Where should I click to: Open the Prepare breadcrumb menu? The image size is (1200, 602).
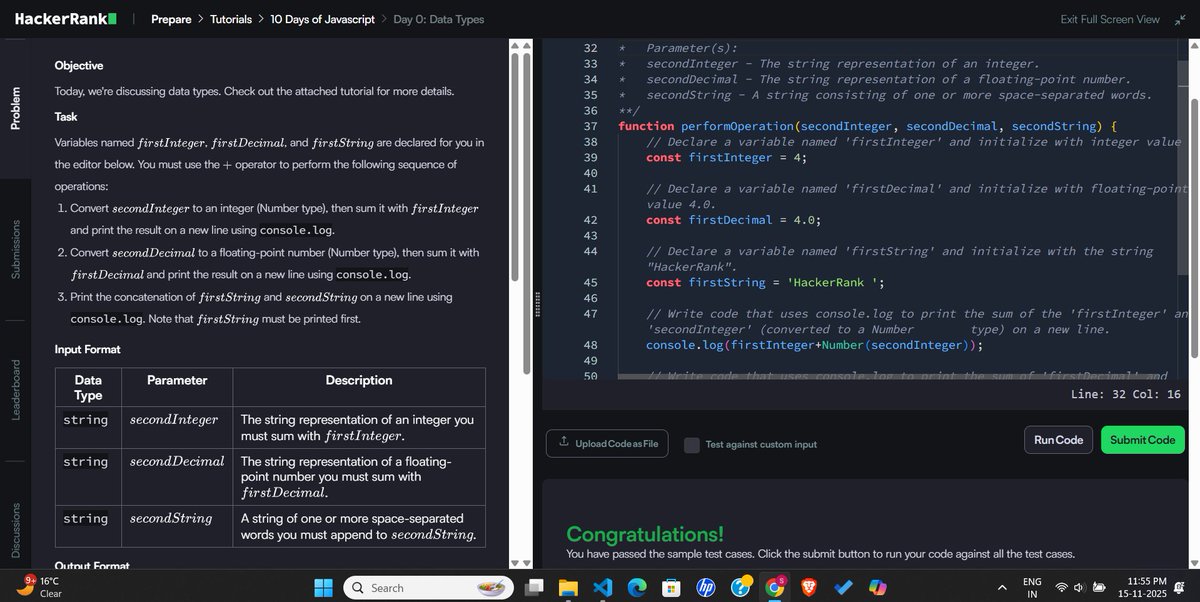click(171, 18)
